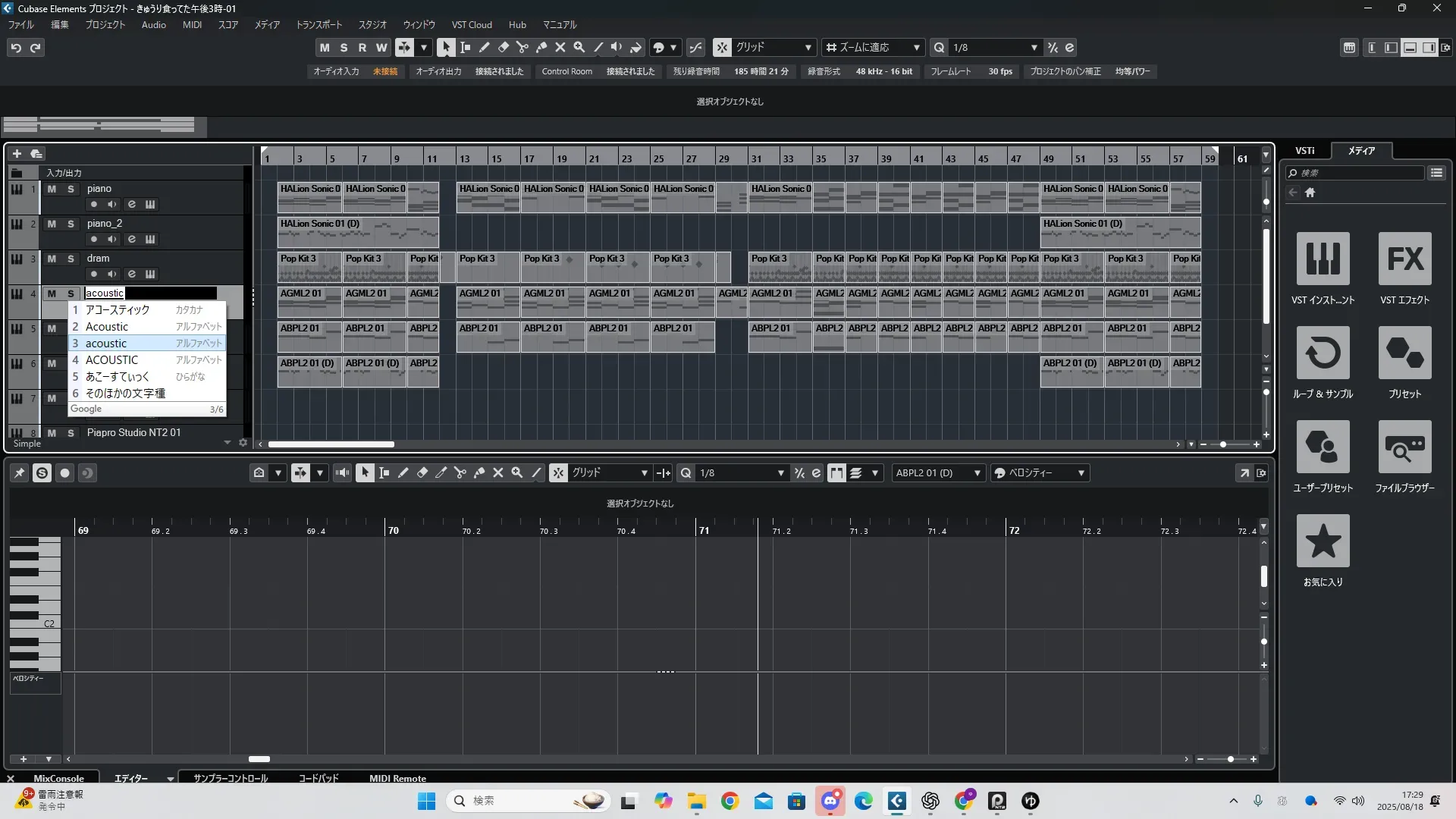Screen dimensions: 1456x819
Task: Open the Favorites star tile
Action: (x=1323, y=541)
